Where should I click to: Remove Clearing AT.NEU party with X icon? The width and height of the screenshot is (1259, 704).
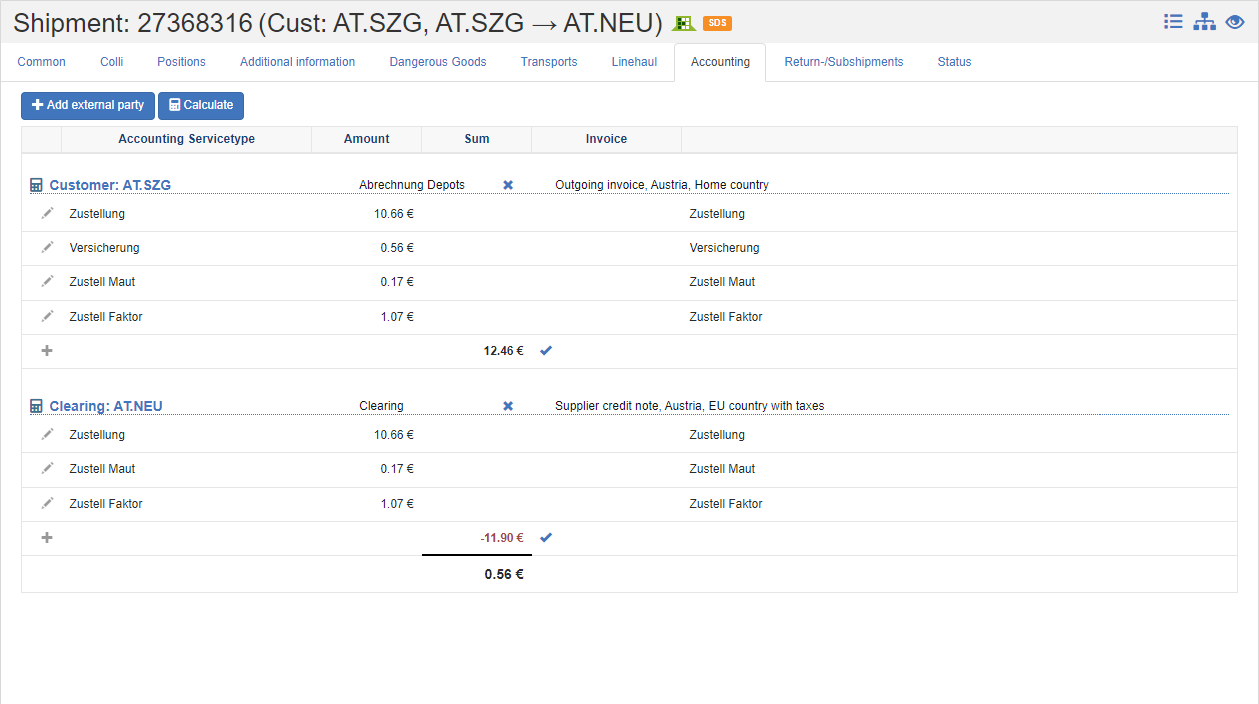[508, 406]
